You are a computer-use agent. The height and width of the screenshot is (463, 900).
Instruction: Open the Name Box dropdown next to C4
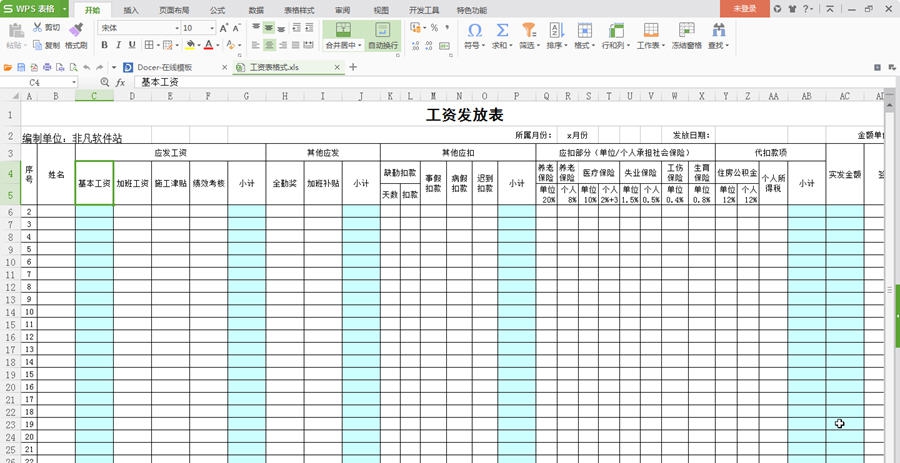click(x=74, y=83)
